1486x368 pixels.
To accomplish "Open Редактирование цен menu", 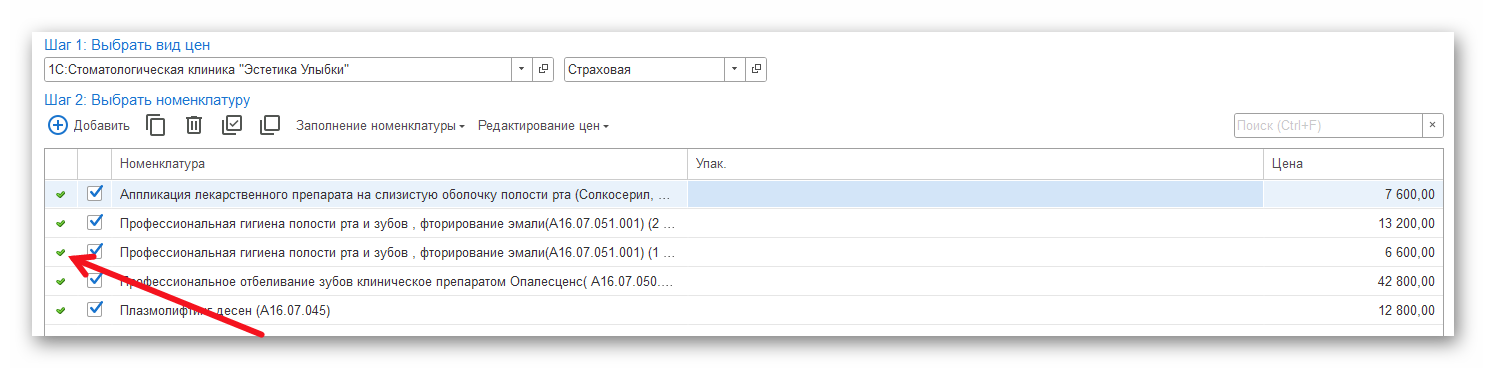I will click(x=543, y=126).
